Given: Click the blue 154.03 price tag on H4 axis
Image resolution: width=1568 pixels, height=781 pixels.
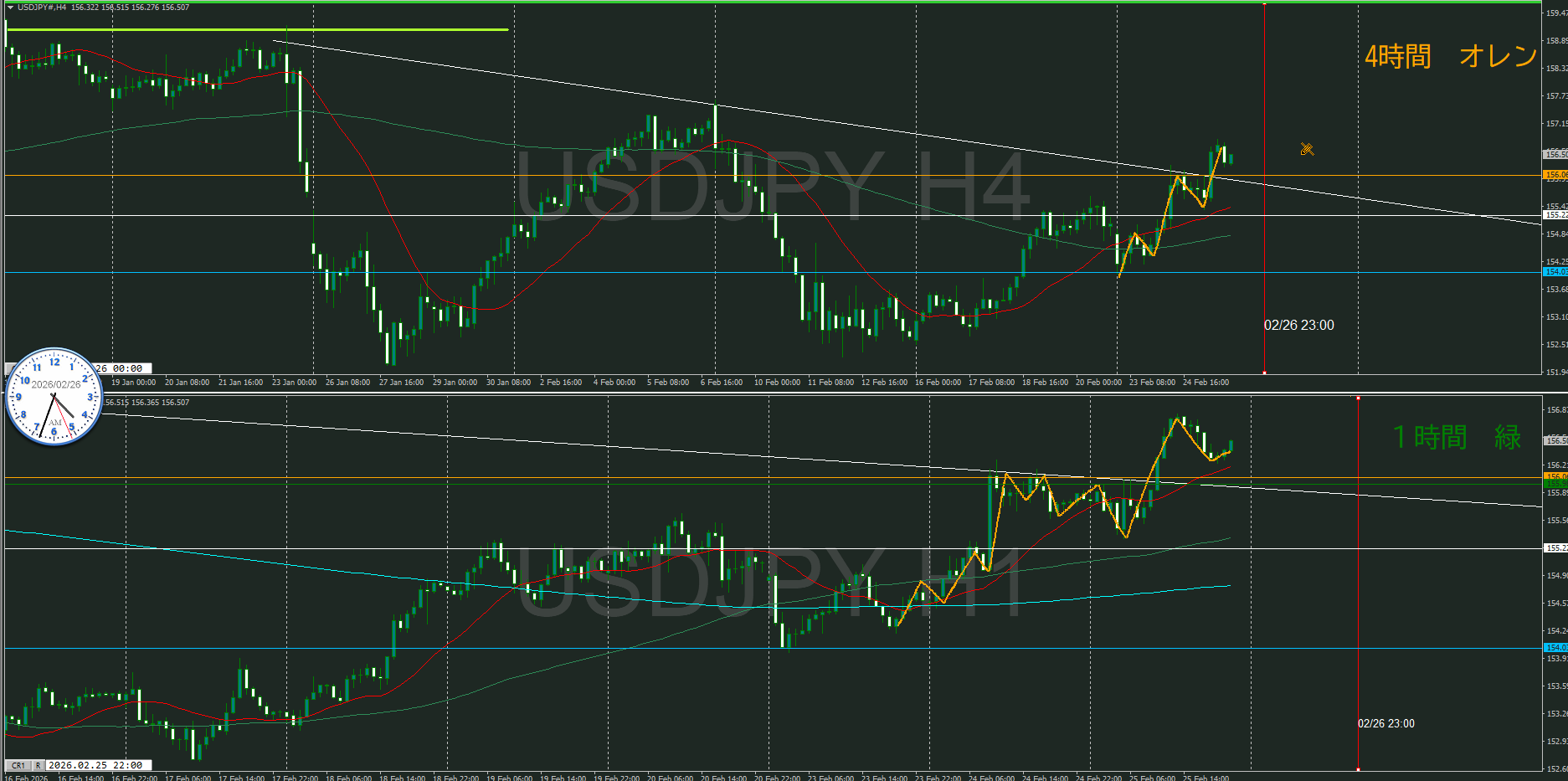Looking at the screenshot, I should 1555,272.
